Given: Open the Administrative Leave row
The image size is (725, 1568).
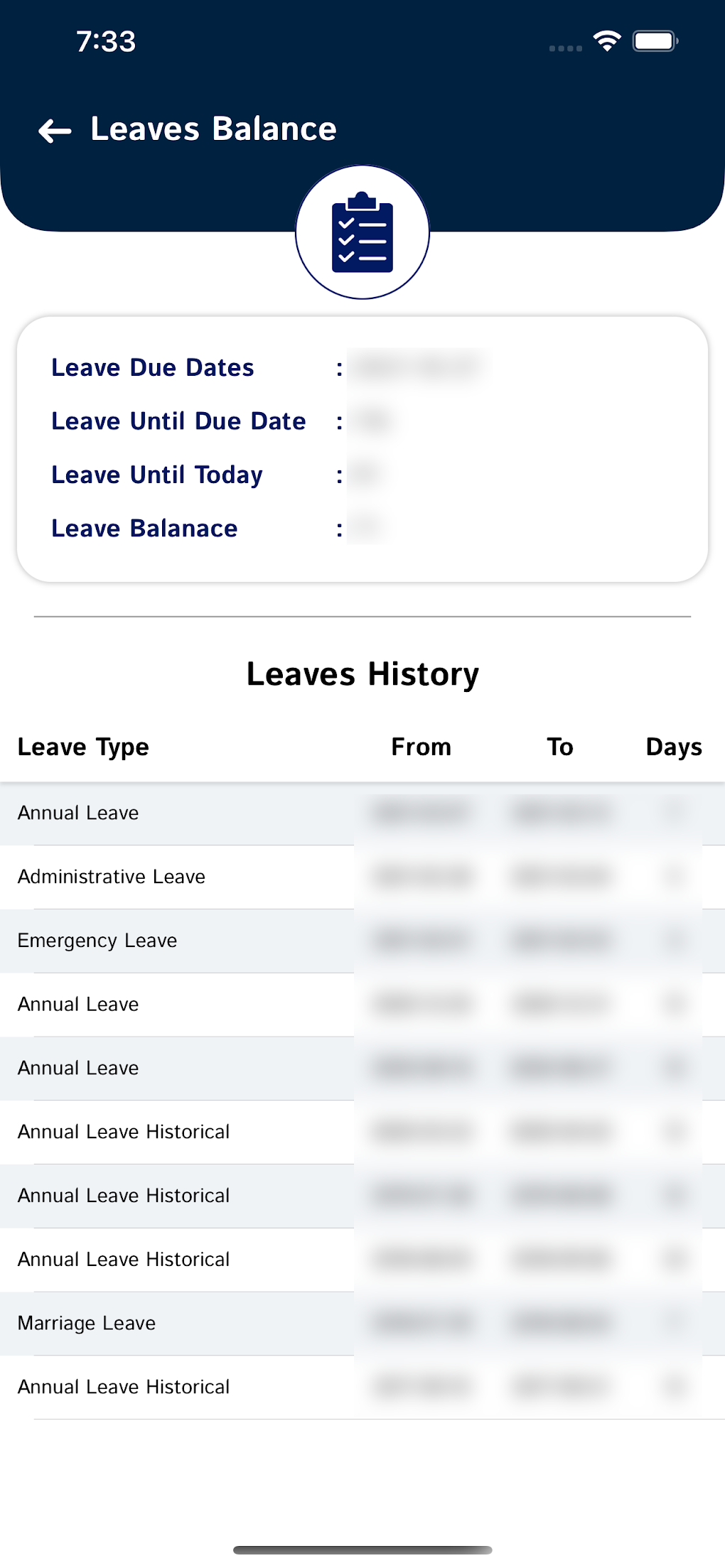Looking at the screenshot, I should click(112, 877).
